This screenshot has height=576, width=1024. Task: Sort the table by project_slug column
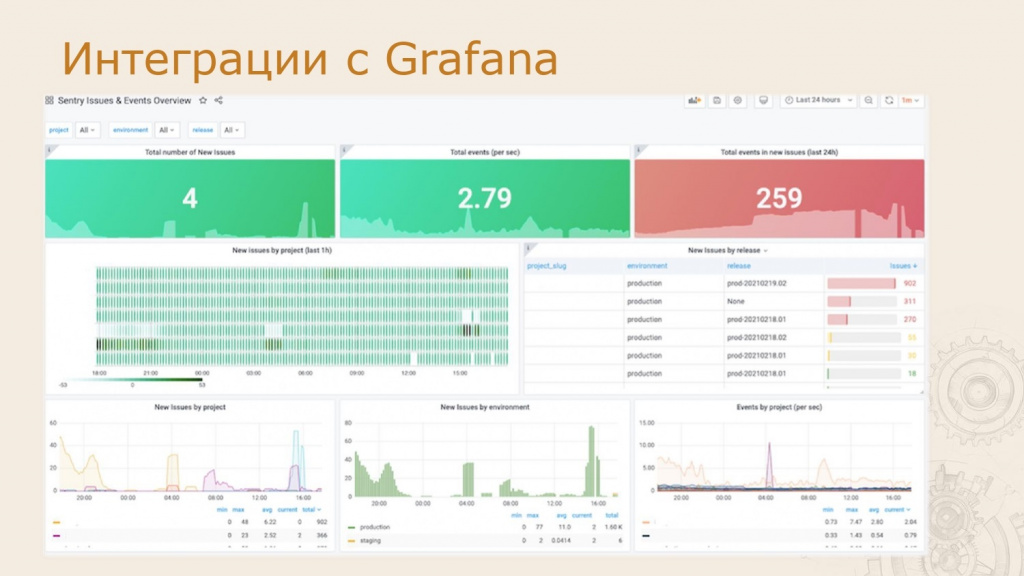click(x=547, y=266)
